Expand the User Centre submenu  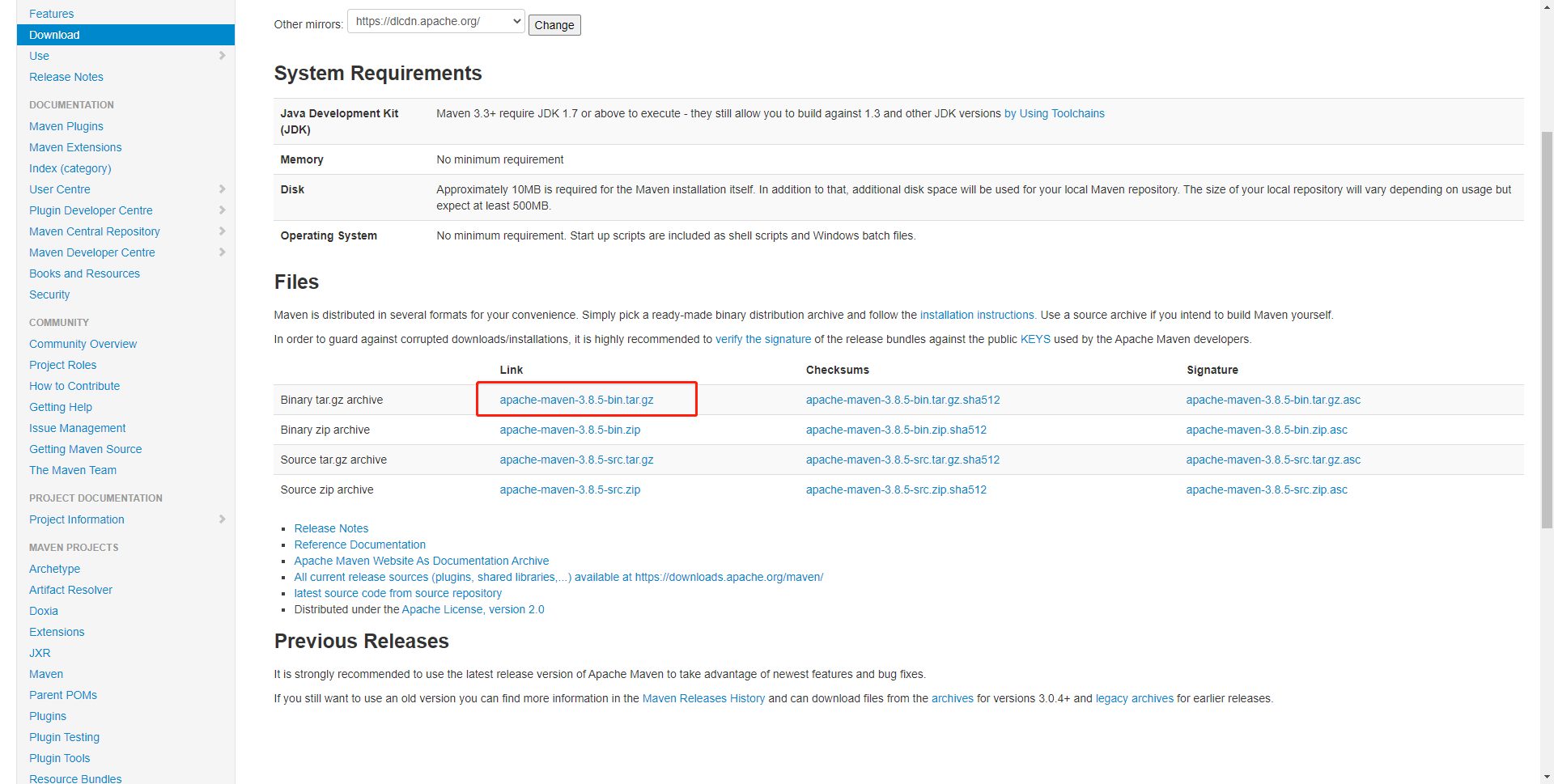[223, 189]
